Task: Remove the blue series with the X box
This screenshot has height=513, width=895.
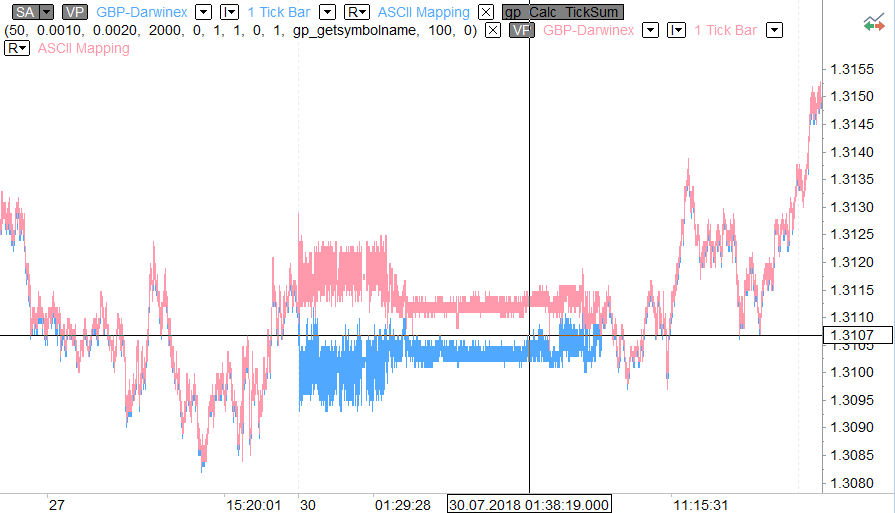Action: (x=486, y=12)
